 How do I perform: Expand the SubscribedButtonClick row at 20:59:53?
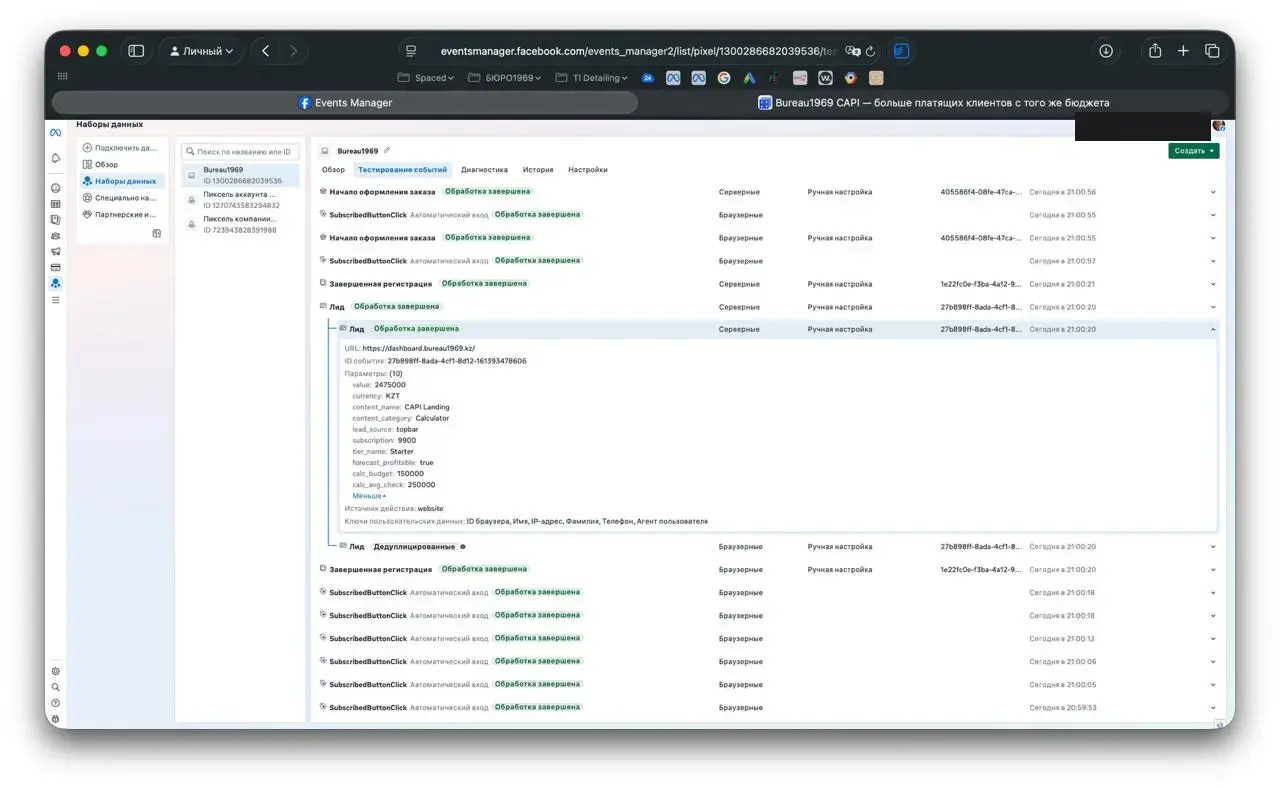coord(1213,708)
